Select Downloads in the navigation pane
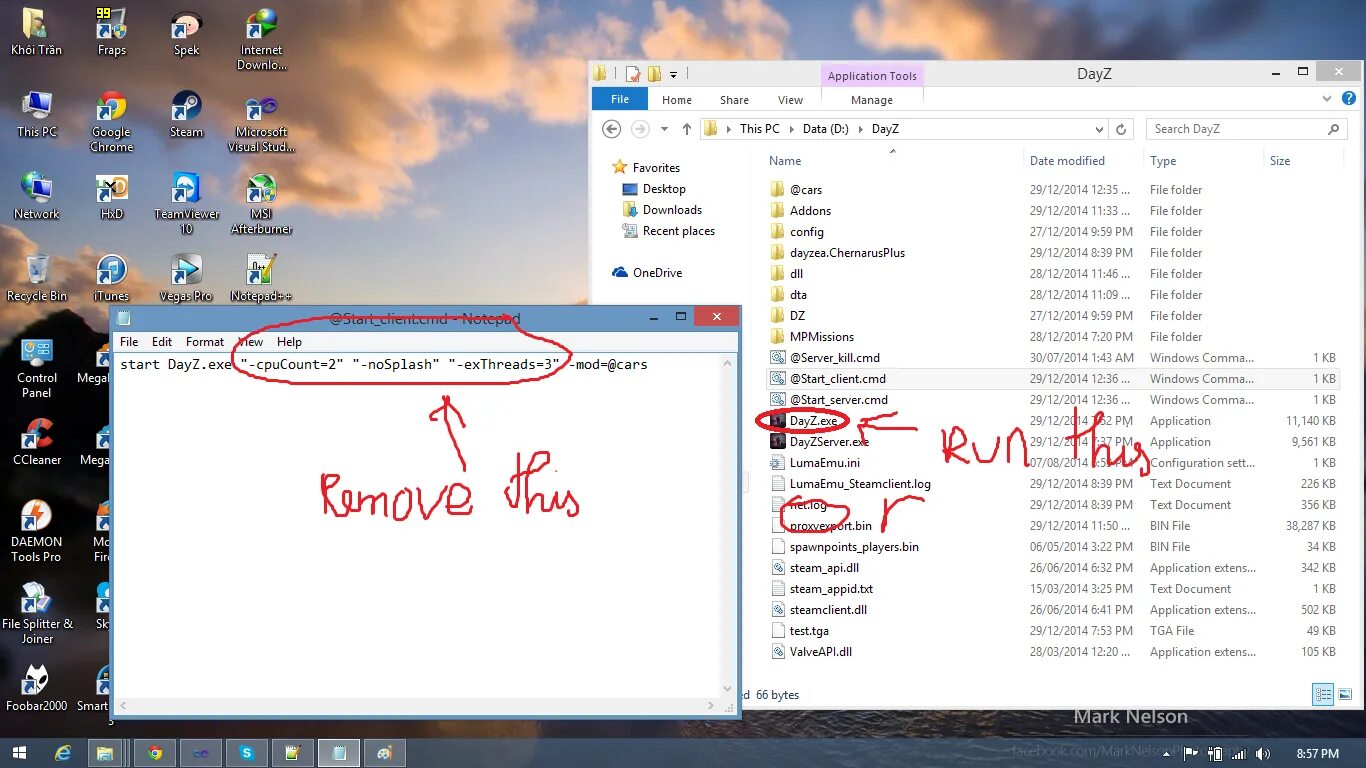The image size is (1366, 768). tap(672, 210)
